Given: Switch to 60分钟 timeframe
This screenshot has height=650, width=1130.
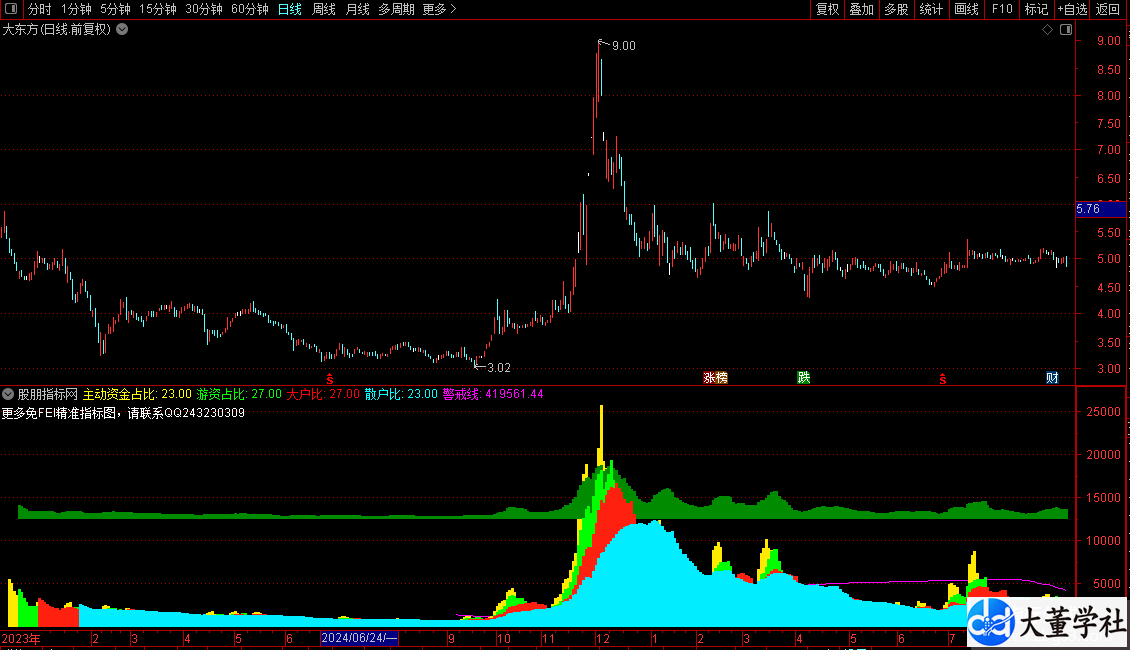Looking at the screenshot, I should click(x=249, y=10).
